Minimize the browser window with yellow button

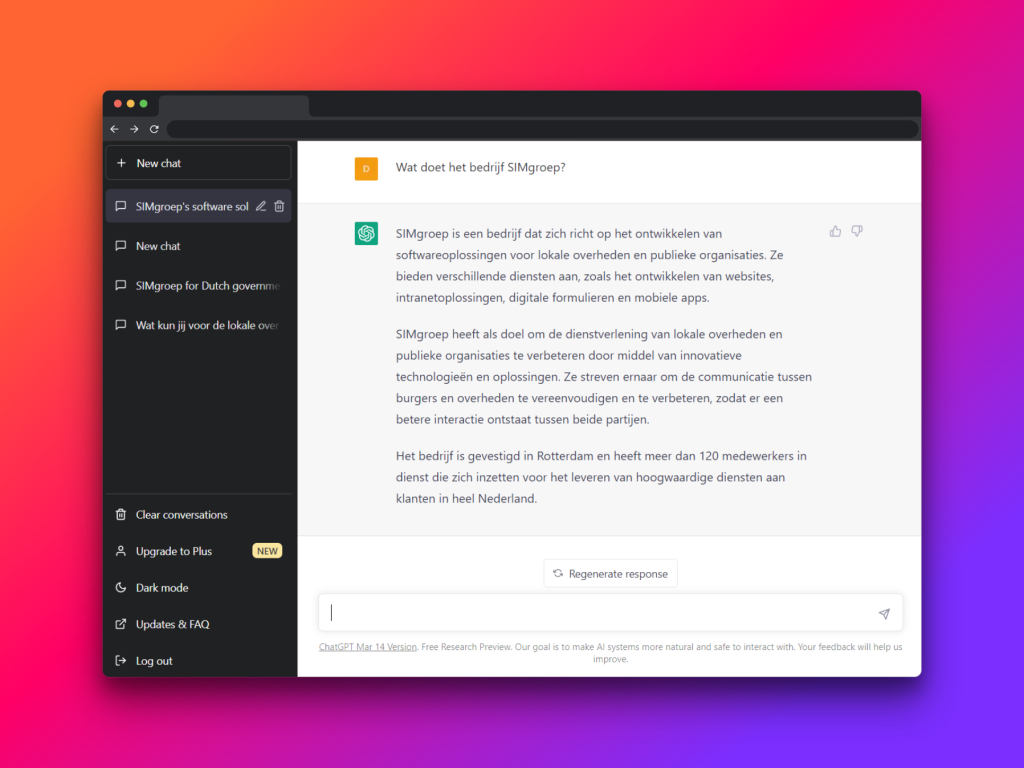(131, 104)
